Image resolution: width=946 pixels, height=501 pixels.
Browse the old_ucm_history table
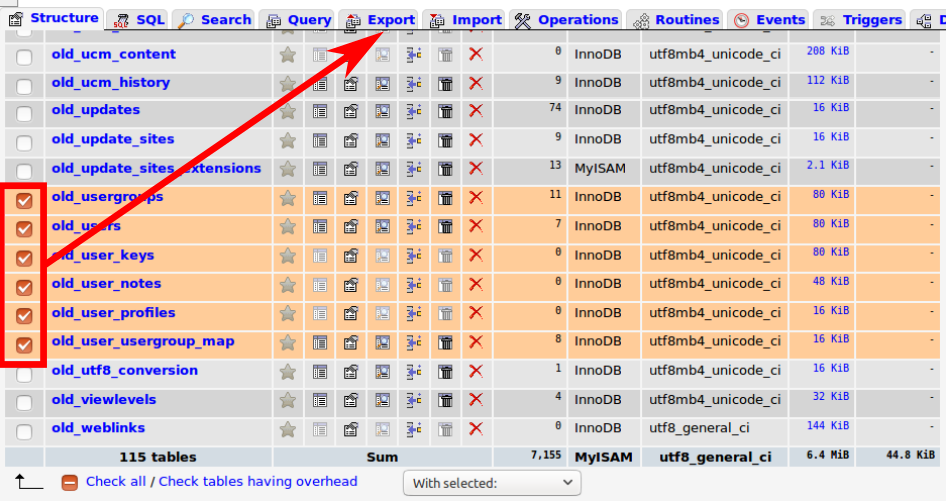320,83
